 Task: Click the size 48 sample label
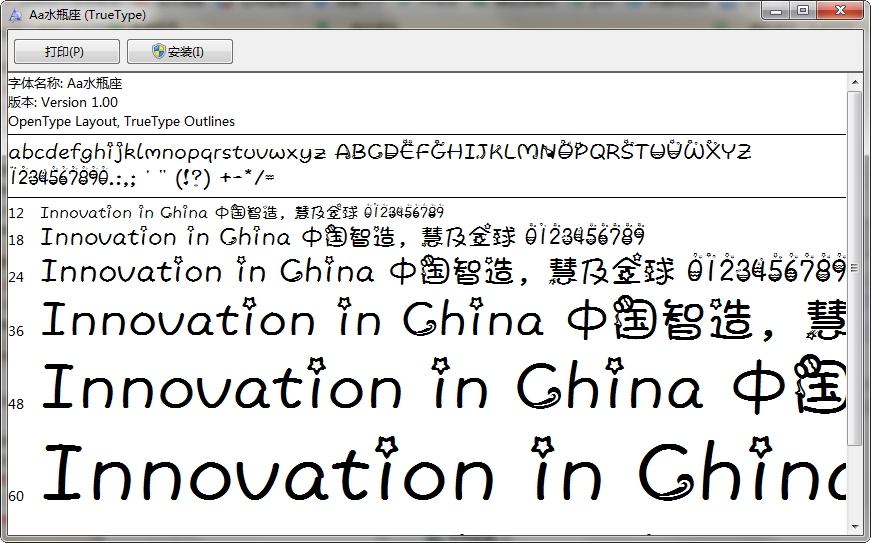(x=16, y=404)
